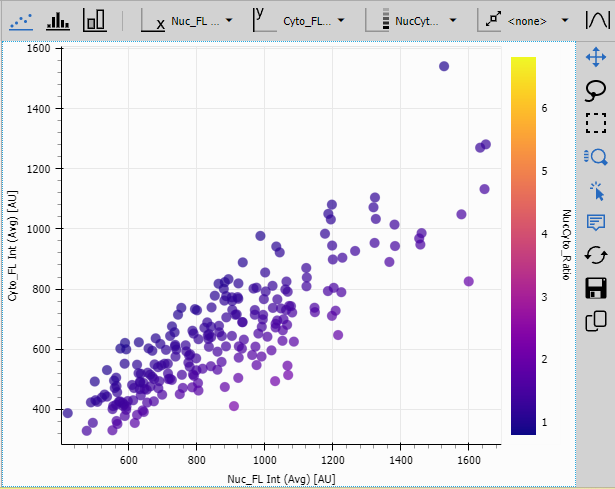Select the zoom magnifier tool

click(596, 157)
